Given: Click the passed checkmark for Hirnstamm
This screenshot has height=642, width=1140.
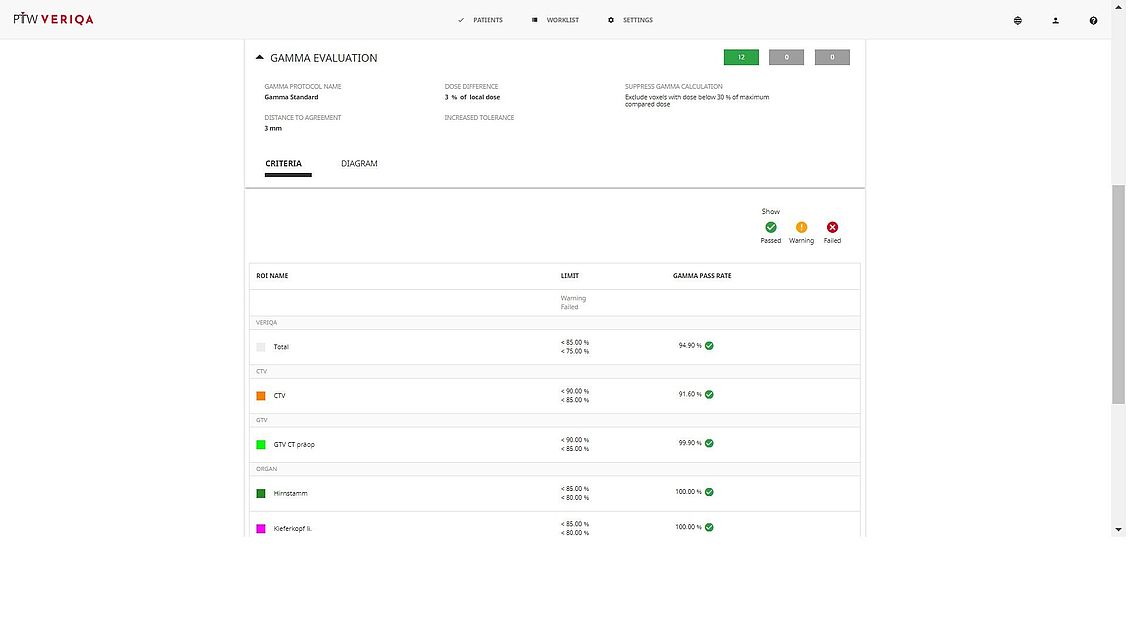Looking at the screenshot, I should coord(709,492).
